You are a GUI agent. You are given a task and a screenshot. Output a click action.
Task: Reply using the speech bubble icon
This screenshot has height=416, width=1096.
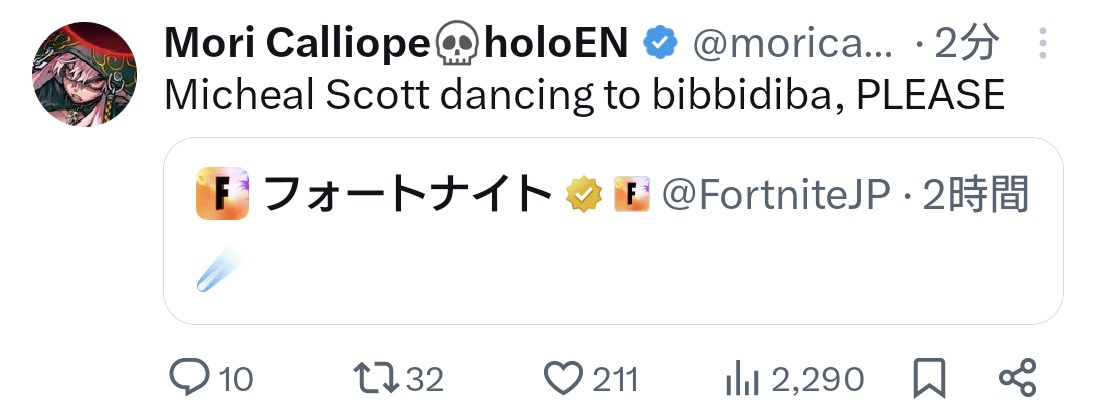pos(190,377)
